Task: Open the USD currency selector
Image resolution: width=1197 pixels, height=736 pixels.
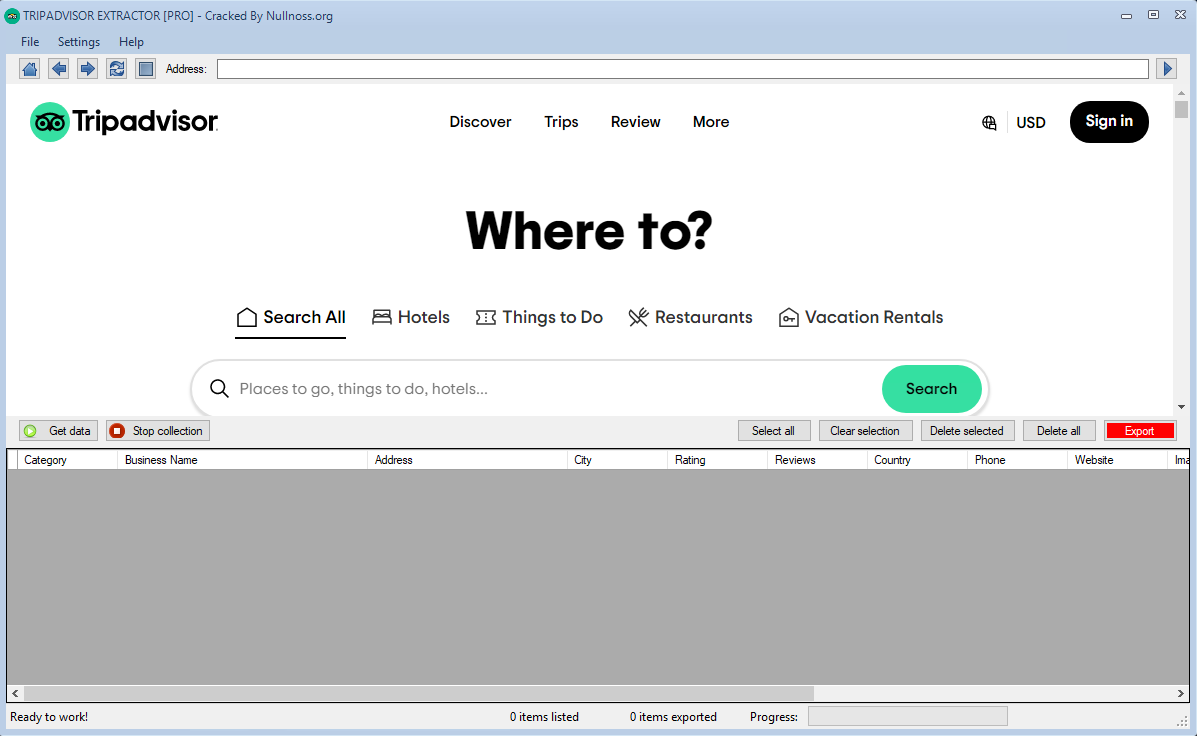Action: tap(1031, 122)
